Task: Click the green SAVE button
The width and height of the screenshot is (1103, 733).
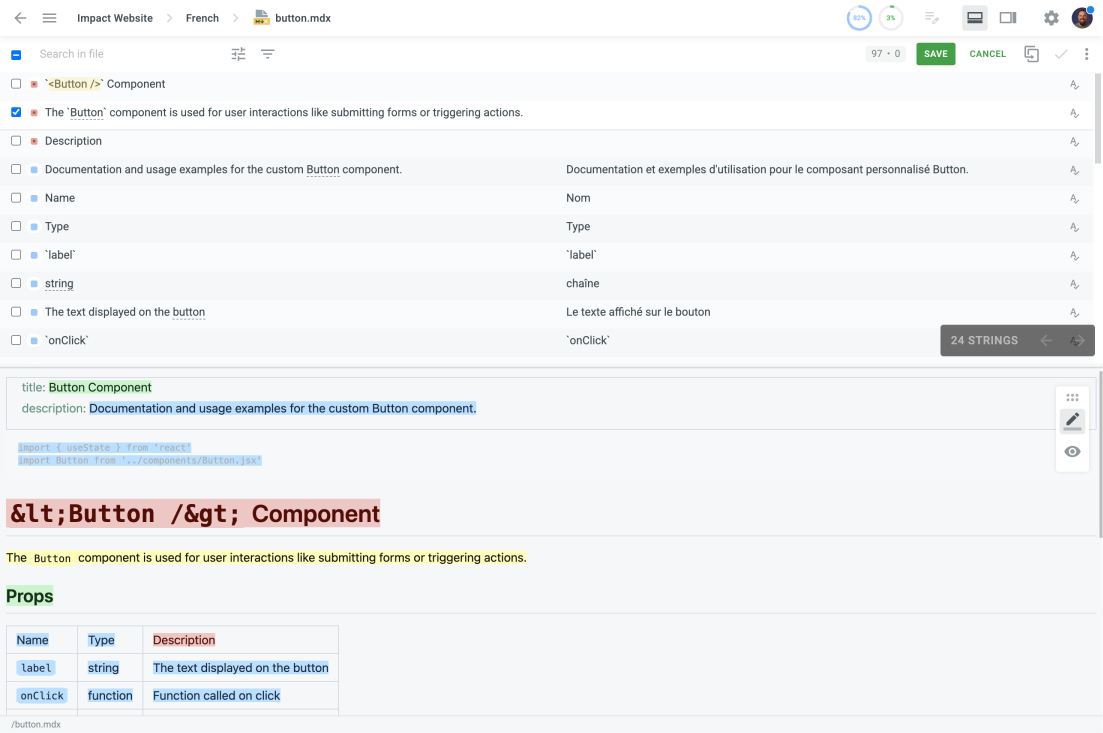Action: pyautogui.click(x=935, y=54)
